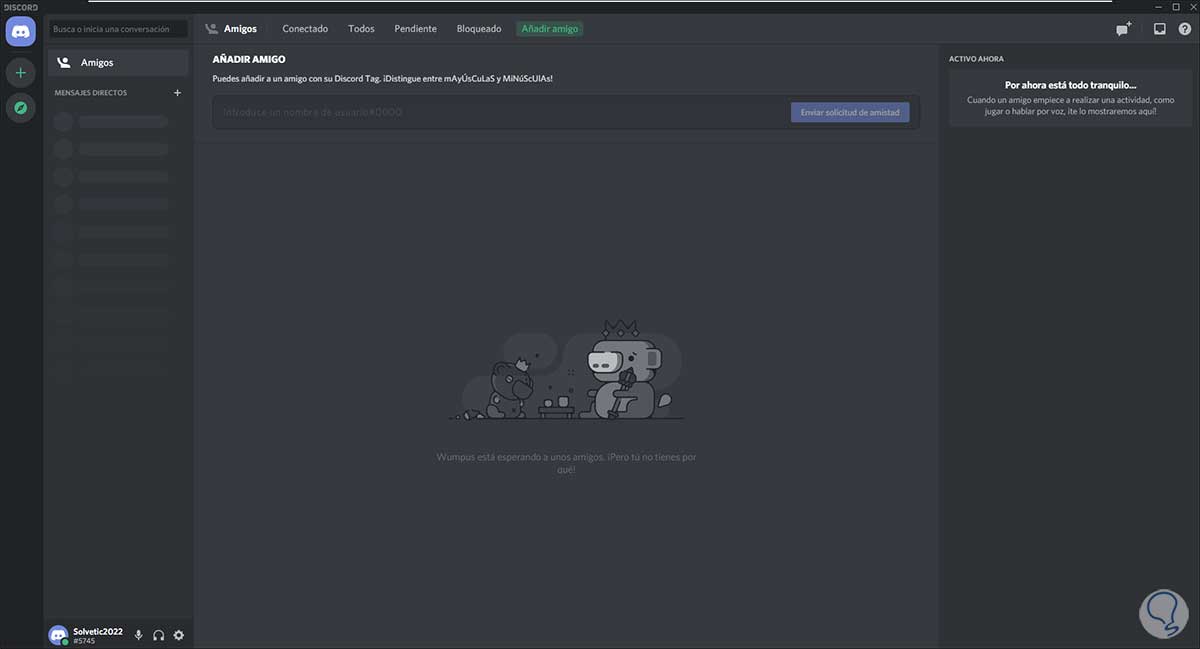Screen dimensions: 1200x649
Task: Switch to the Pendiente tab
Action: pyautogui.click(x=414, y=29)
